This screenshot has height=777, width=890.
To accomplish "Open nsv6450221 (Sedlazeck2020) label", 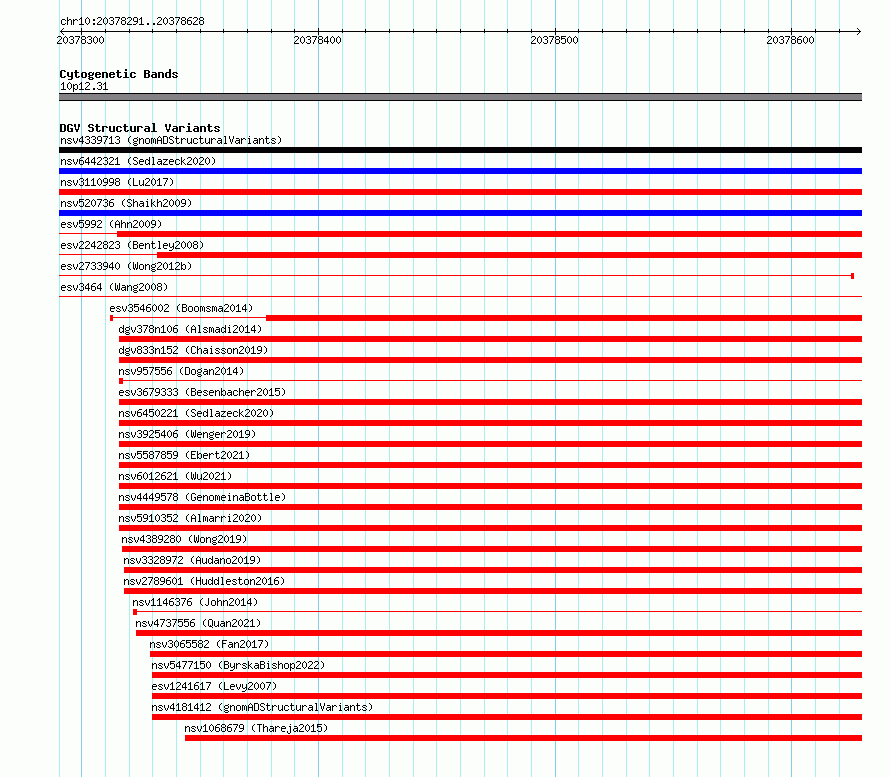I will click(x=196, y=413).
